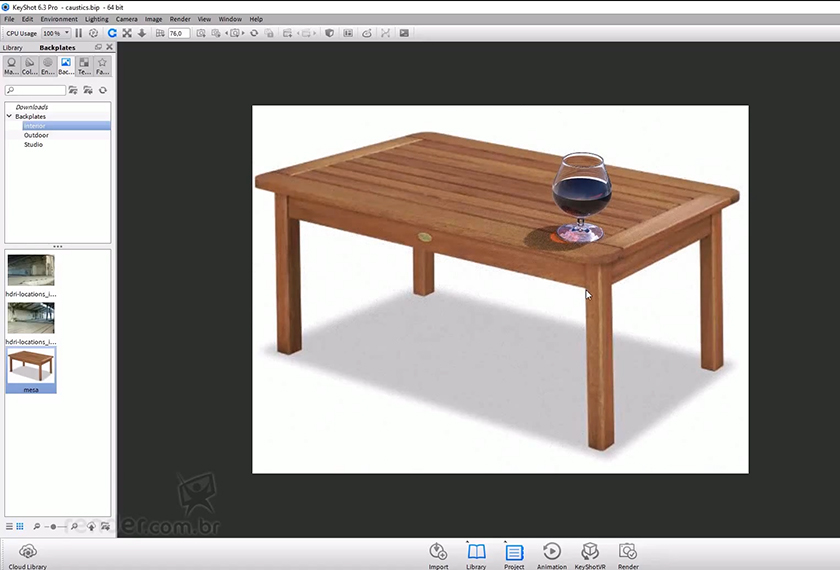Open the KeyShotVR tool

(590, 555)
